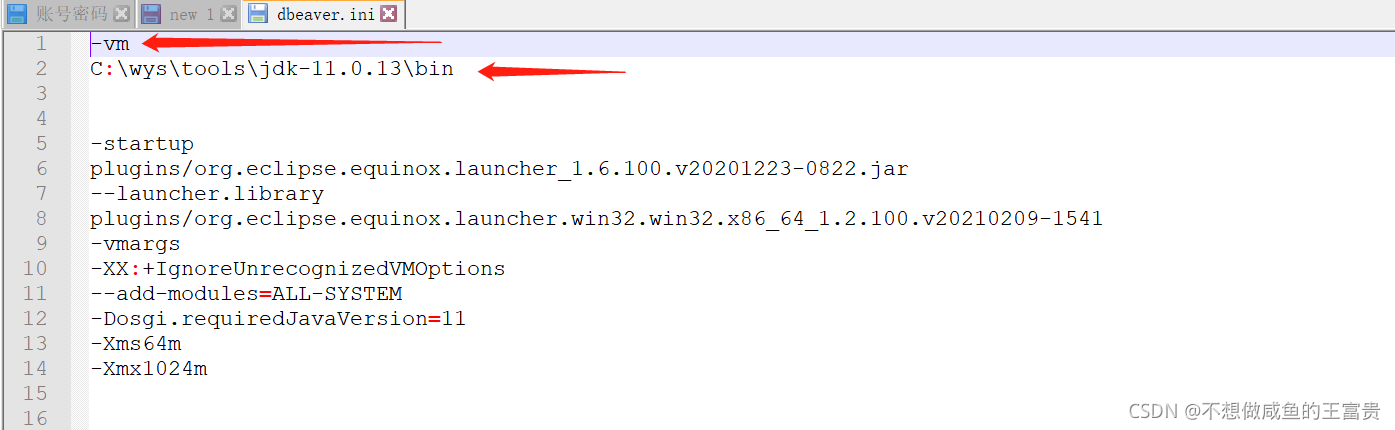Select line 1 via its line number
The height and width of the screenshot is (430, 1395).
click(x=41, y=44)
